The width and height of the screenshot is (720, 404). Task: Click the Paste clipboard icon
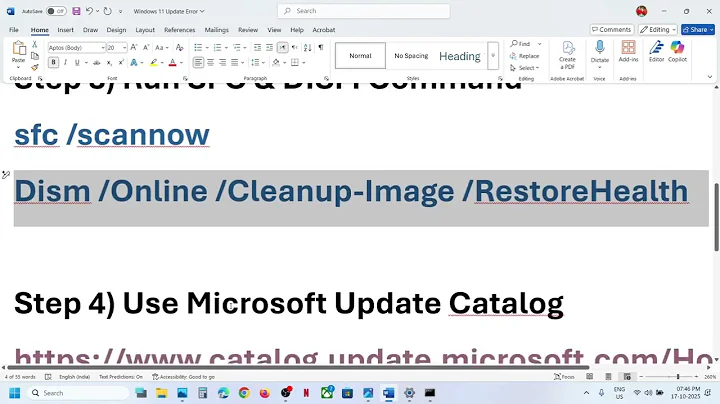(x=19, y=48)
